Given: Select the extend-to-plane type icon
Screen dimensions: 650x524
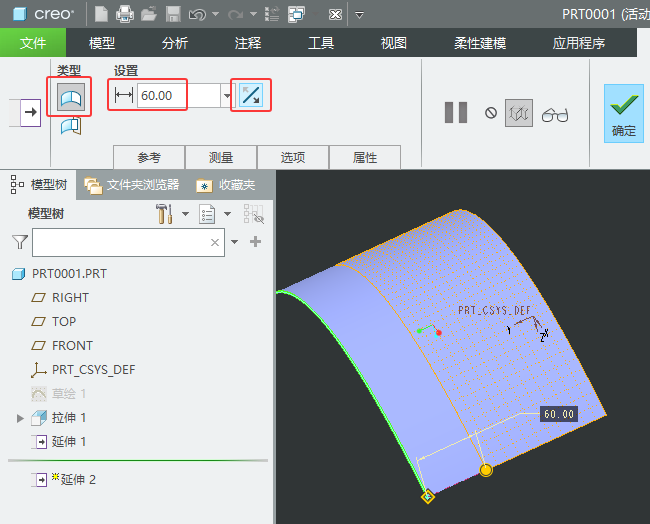Looking at the screenshot, I should (71, 126).
